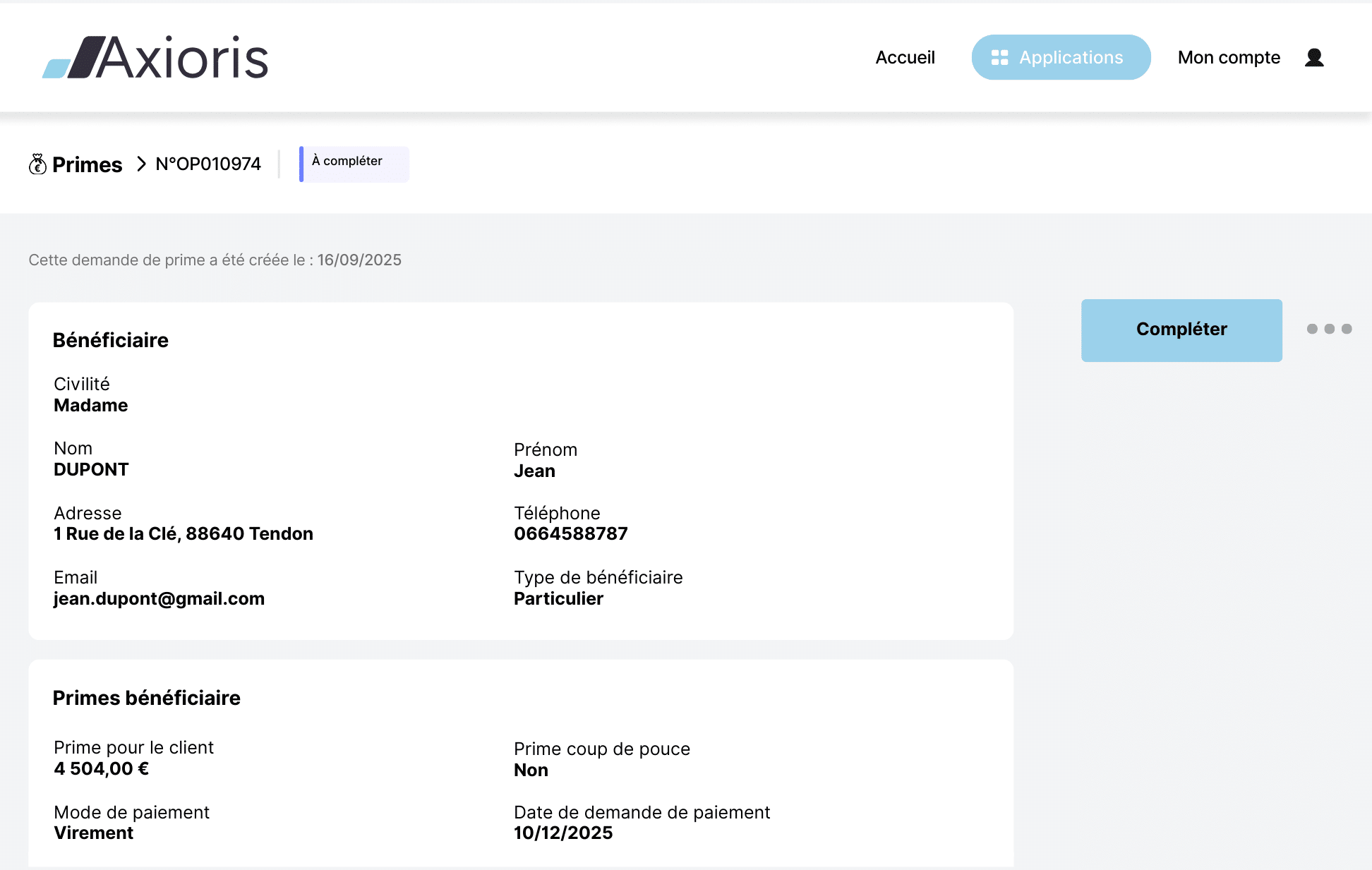Open Mon compte
Image resolution: width=1372 pixels, height=870 pixels.
coord(1229,57)
